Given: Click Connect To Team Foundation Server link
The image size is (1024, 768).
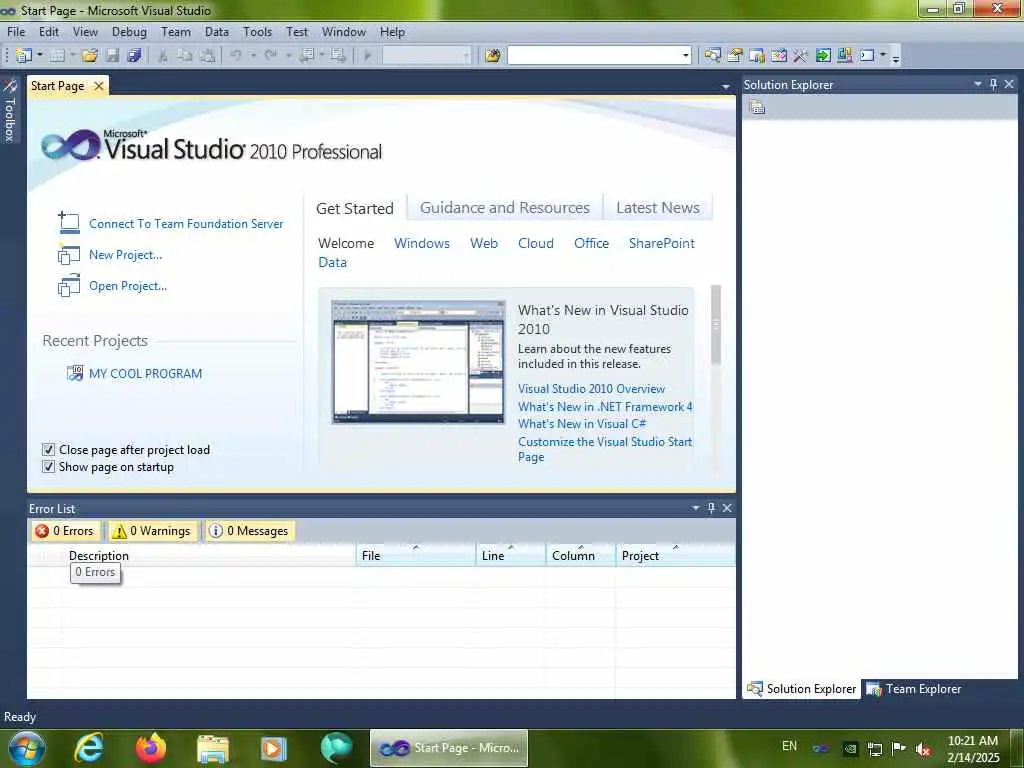Looking at the screenshot, I should pyautogui.click(x=186, y=223).
